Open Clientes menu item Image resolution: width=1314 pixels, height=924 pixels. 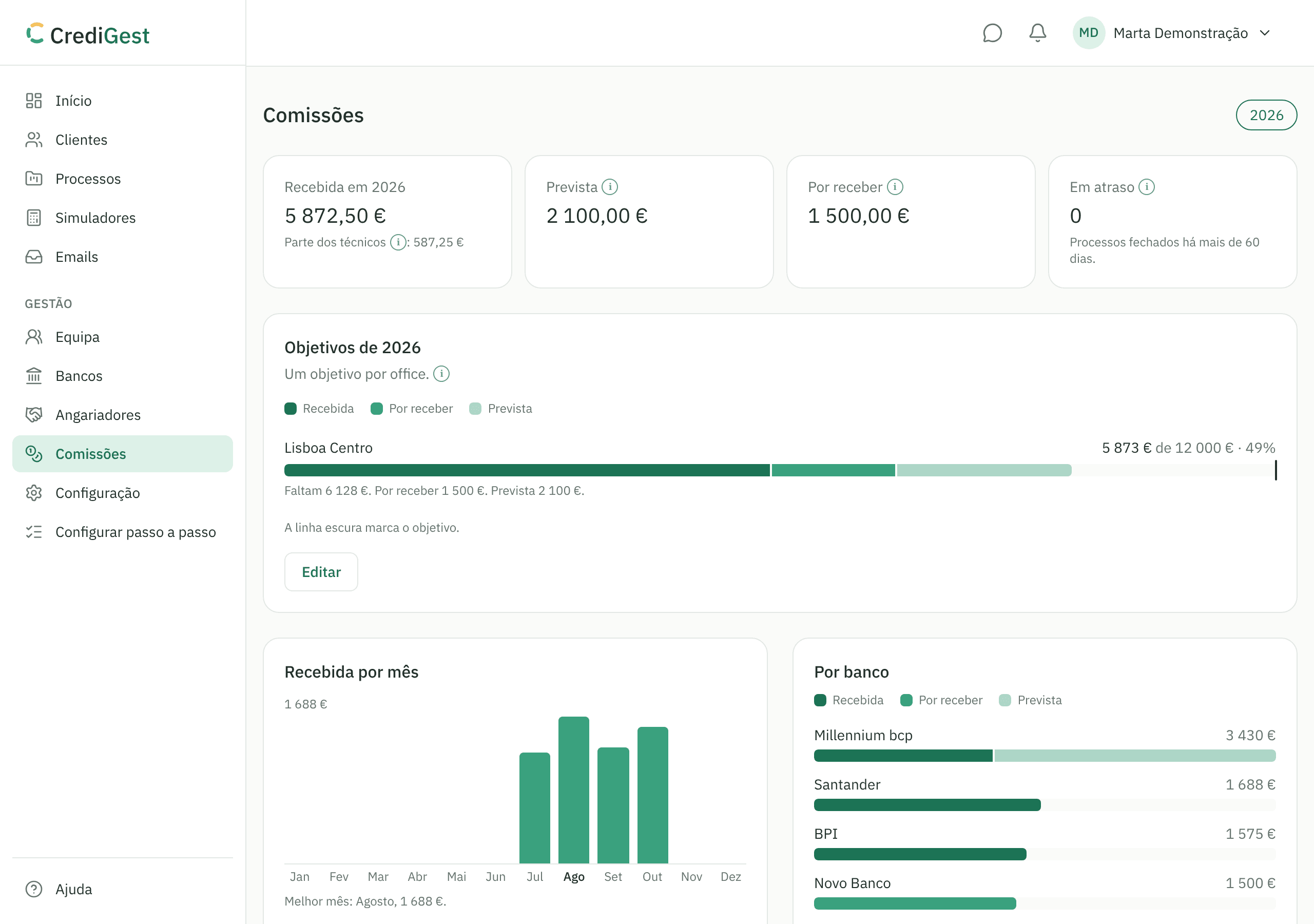[123, 140]
